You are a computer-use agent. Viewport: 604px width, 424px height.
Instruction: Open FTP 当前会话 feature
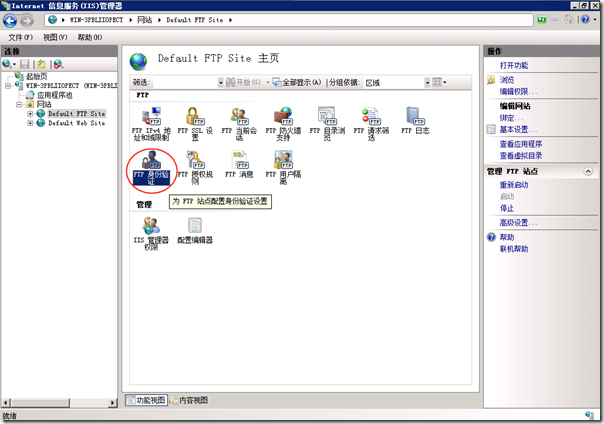239,124
